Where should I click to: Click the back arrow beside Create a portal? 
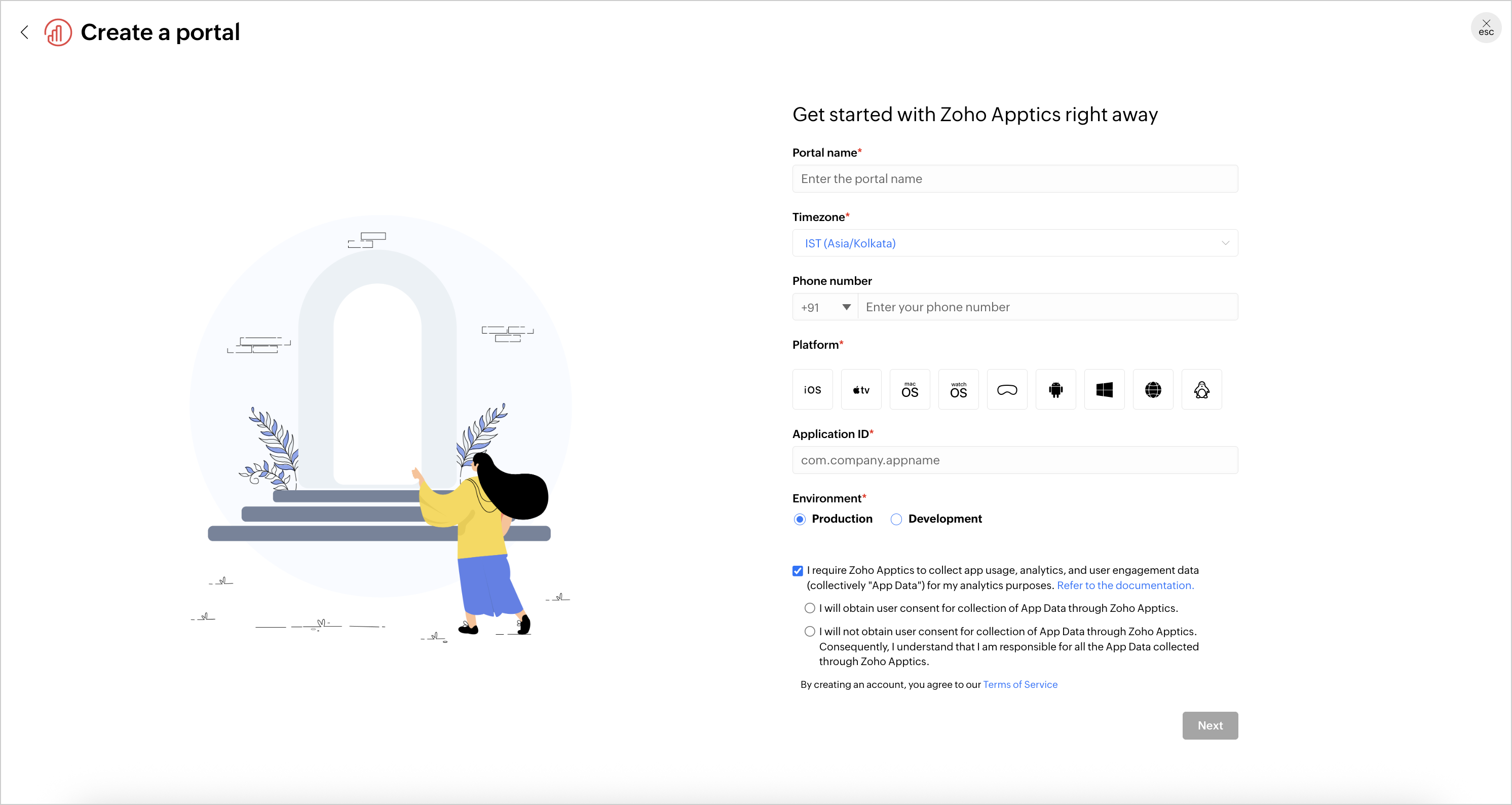25,32
